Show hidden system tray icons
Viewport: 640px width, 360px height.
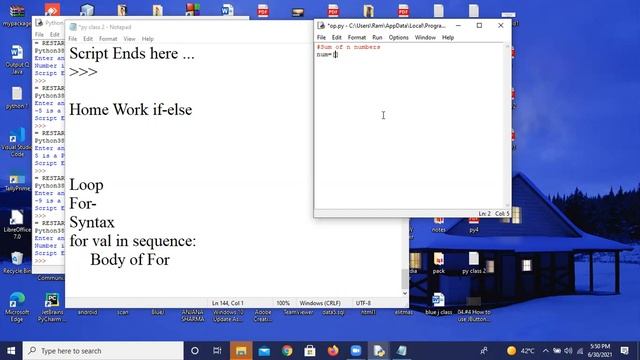click(x=546, y=351)
